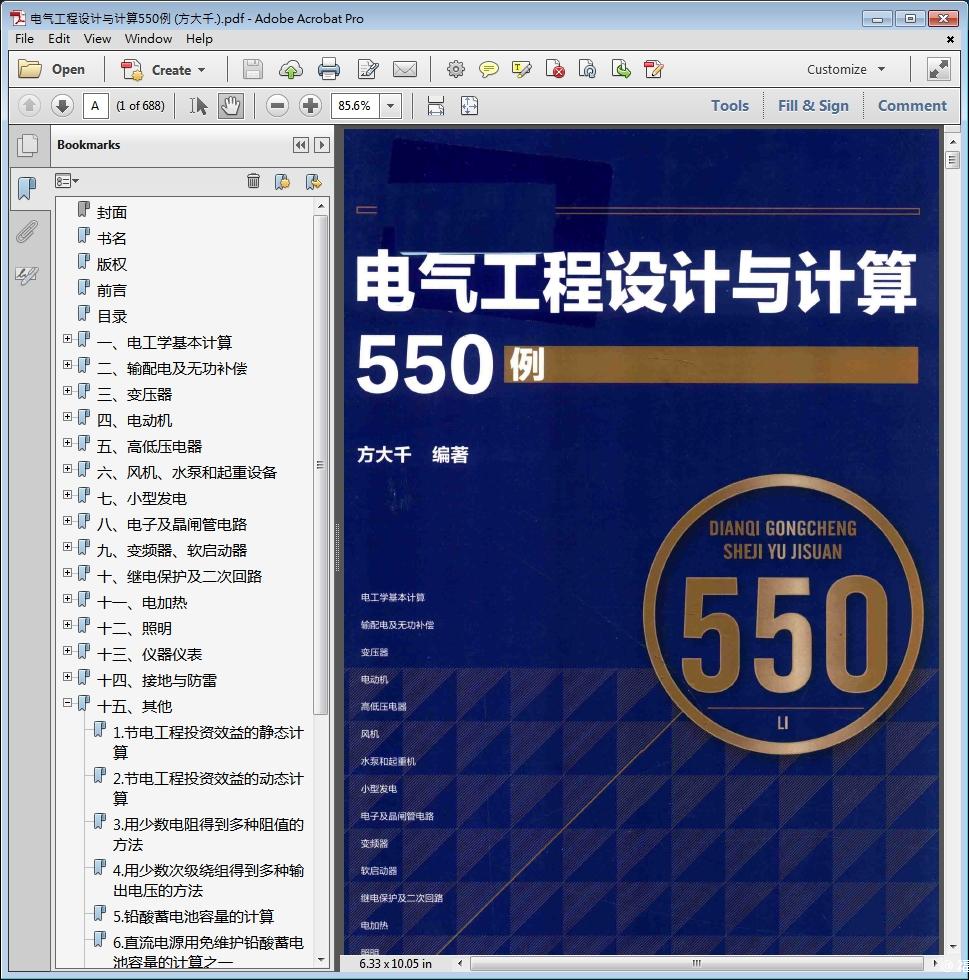
Task: Click the 85.6% zoom field
Action: [355, 106]
